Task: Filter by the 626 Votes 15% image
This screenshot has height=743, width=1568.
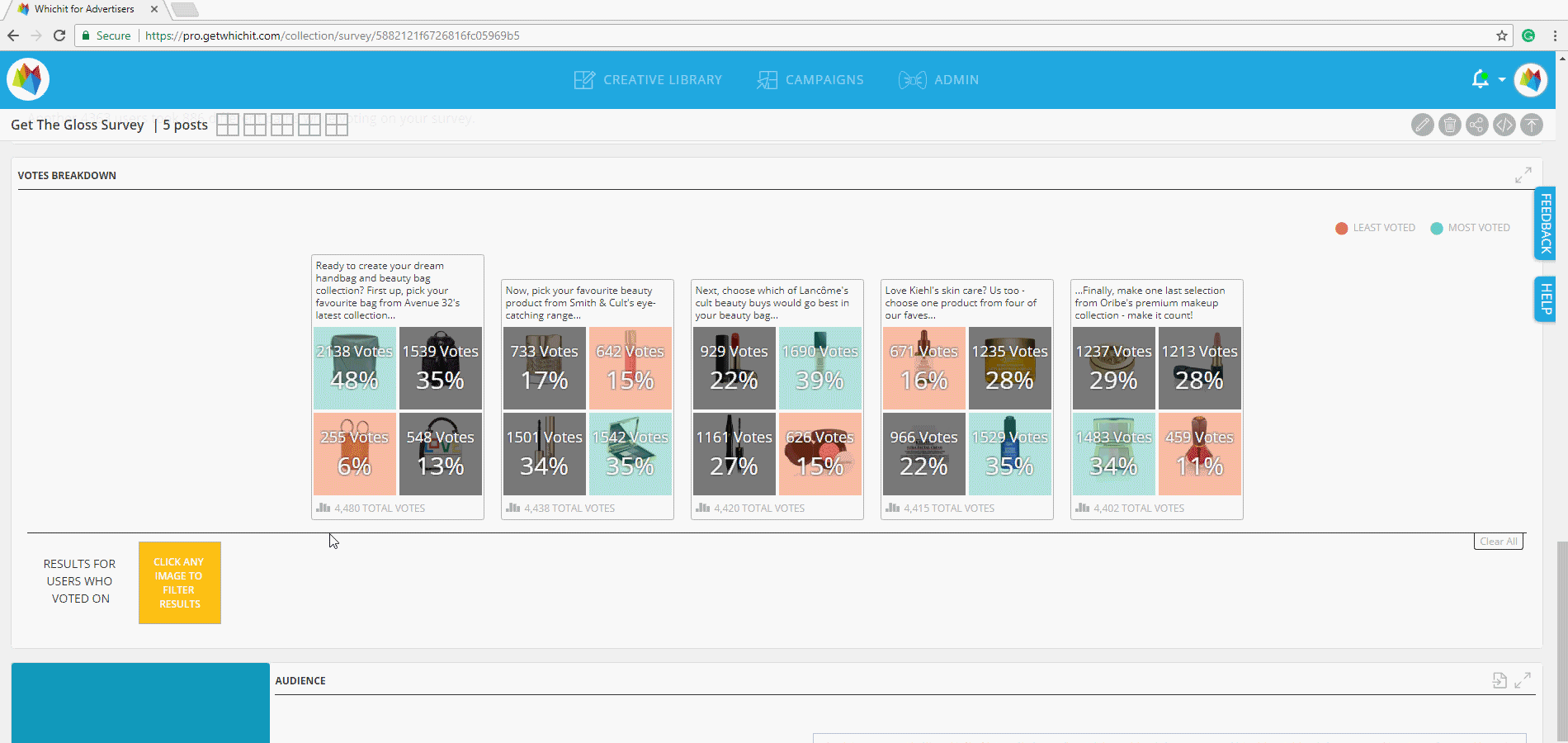Action: (x=820, y=454)
